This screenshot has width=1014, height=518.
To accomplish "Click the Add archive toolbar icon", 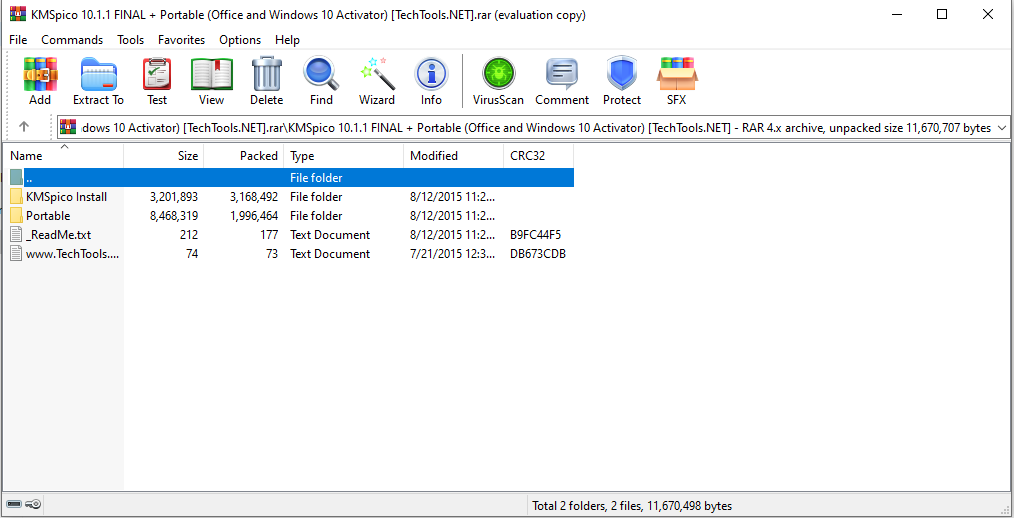I will pyautogui.click(x=40, y=74).
